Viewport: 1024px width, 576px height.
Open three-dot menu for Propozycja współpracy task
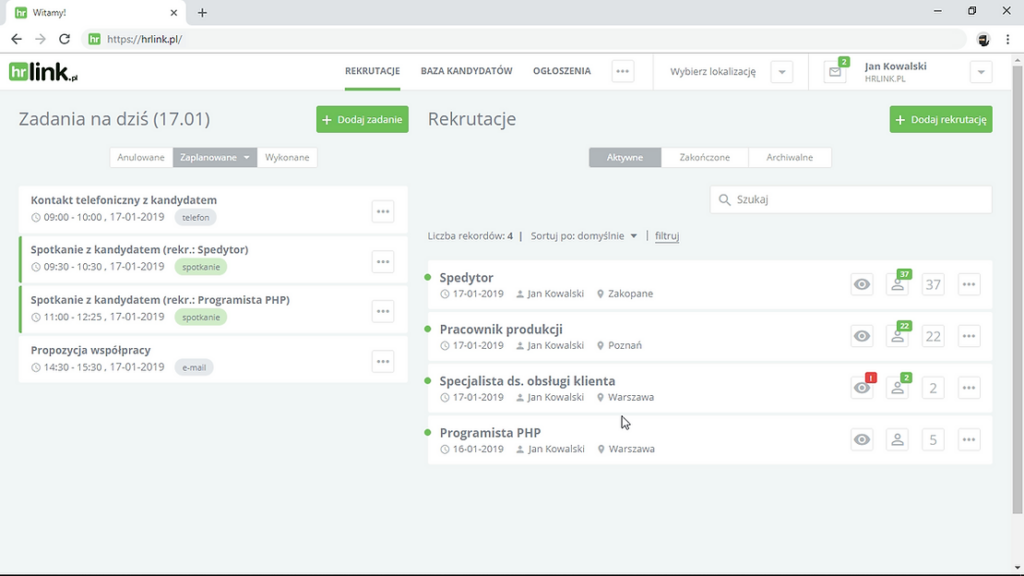coord(383,362)
